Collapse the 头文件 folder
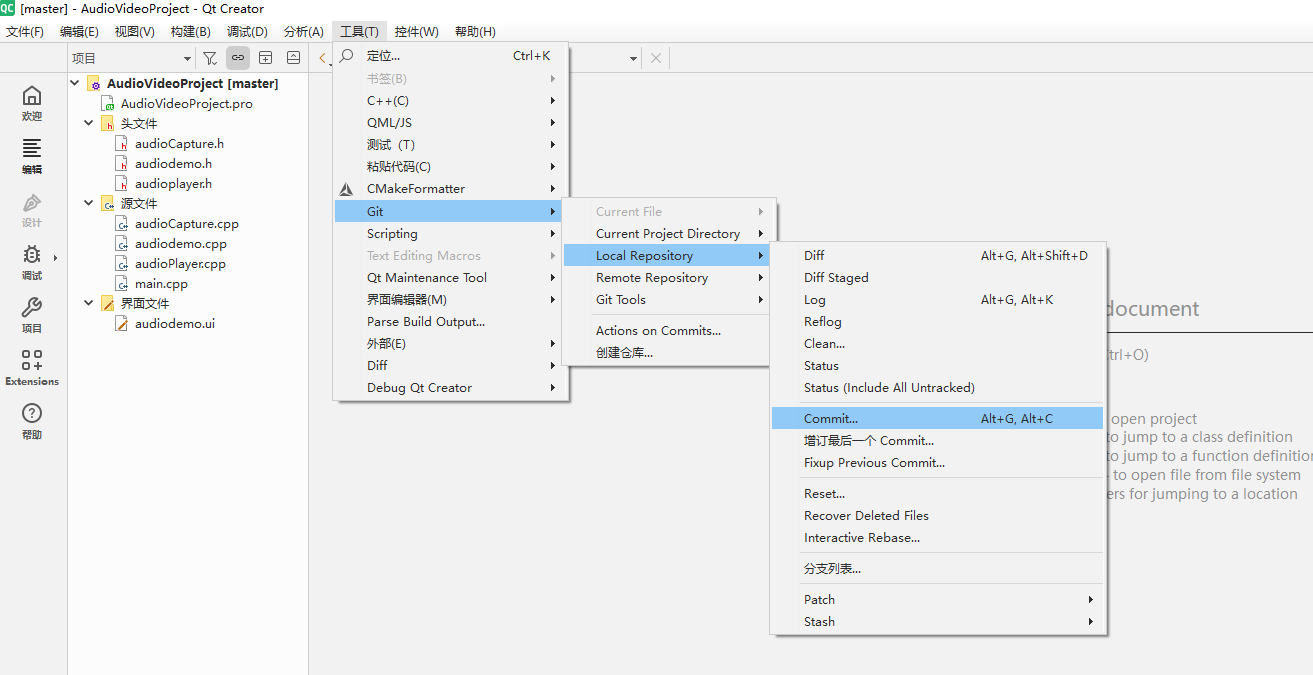 tap(88, 123)
